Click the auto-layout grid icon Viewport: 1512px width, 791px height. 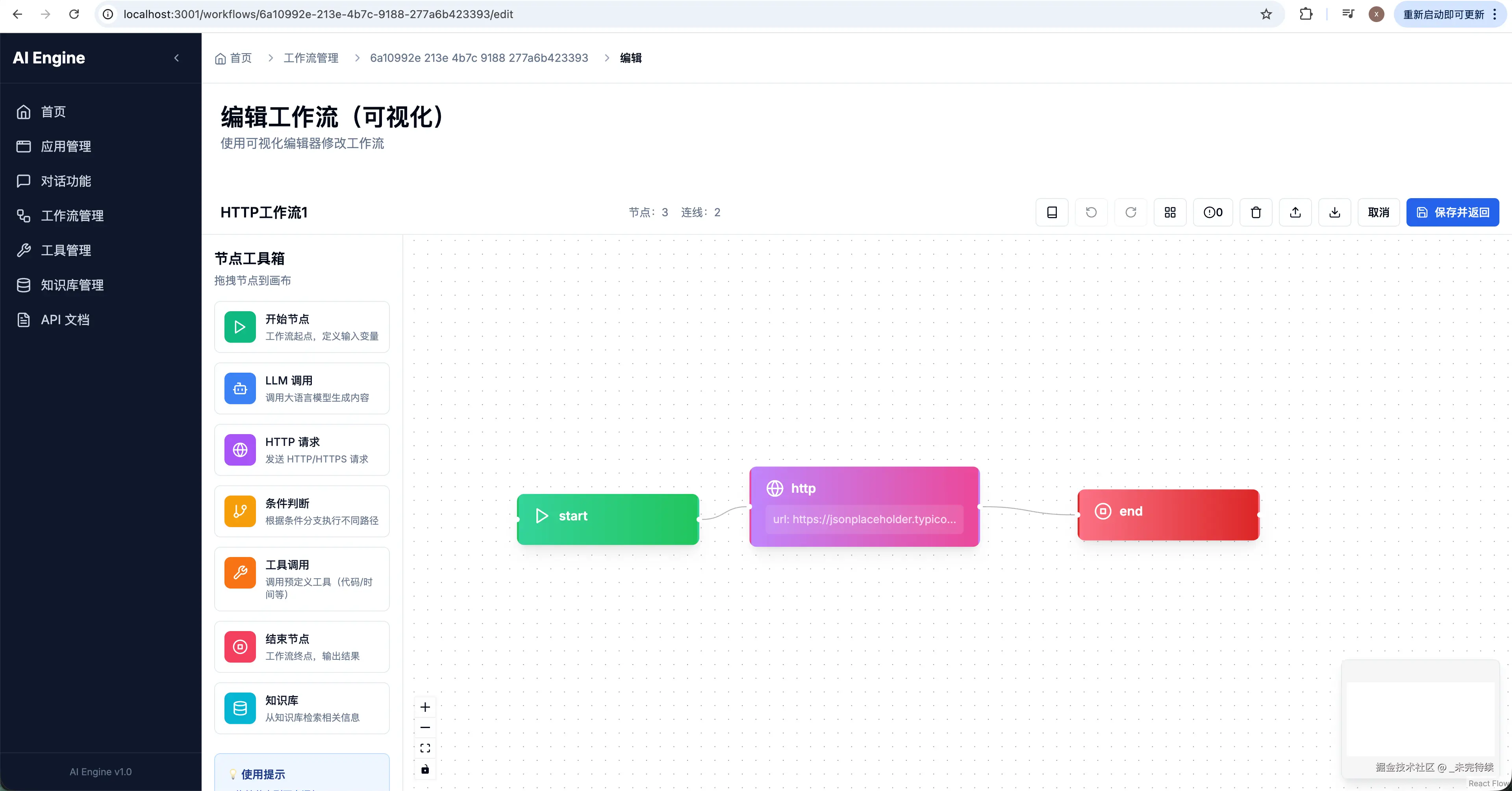(x=1170, y=212)
